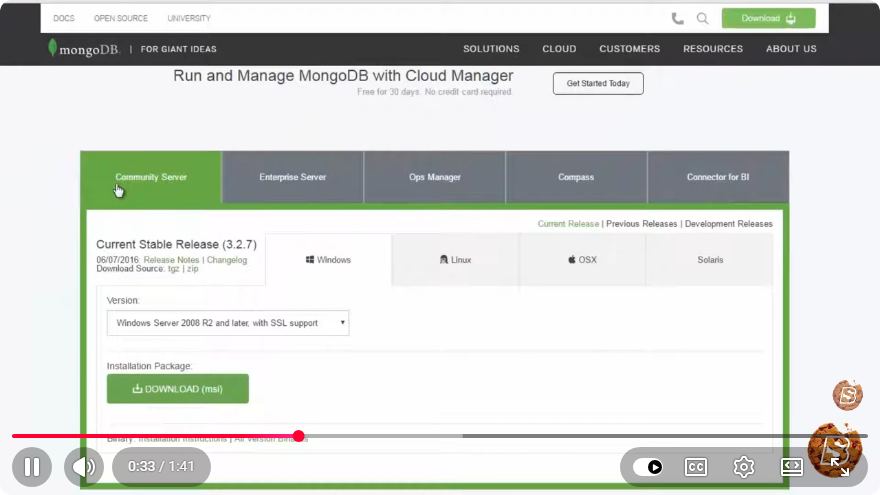The width and height of the screenshot is (880, 495).
Task: Select the Linux platform tab
Action: (455, 260)
